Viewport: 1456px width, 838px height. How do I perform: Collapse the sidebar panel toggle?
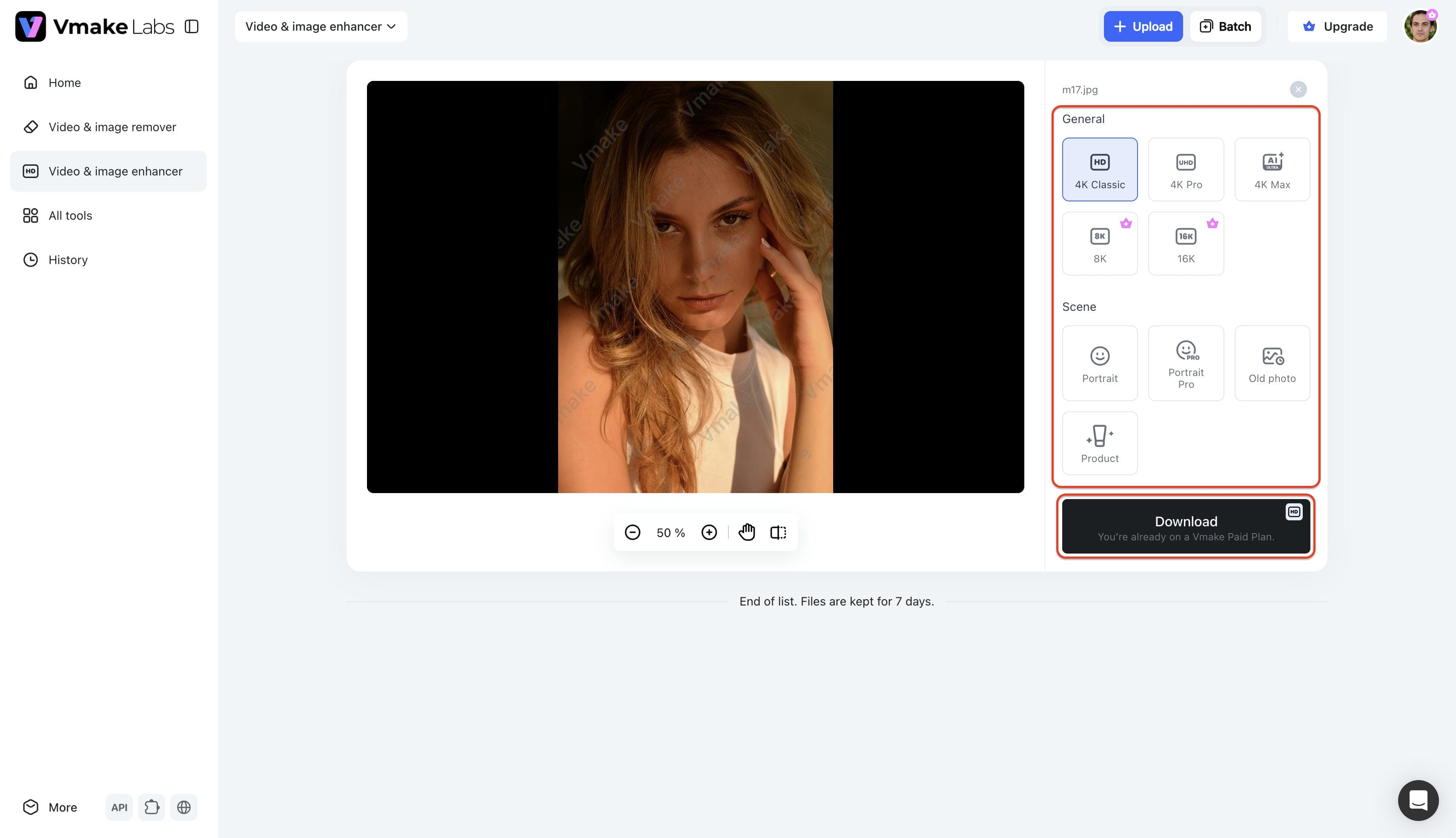tap(192, 26)
